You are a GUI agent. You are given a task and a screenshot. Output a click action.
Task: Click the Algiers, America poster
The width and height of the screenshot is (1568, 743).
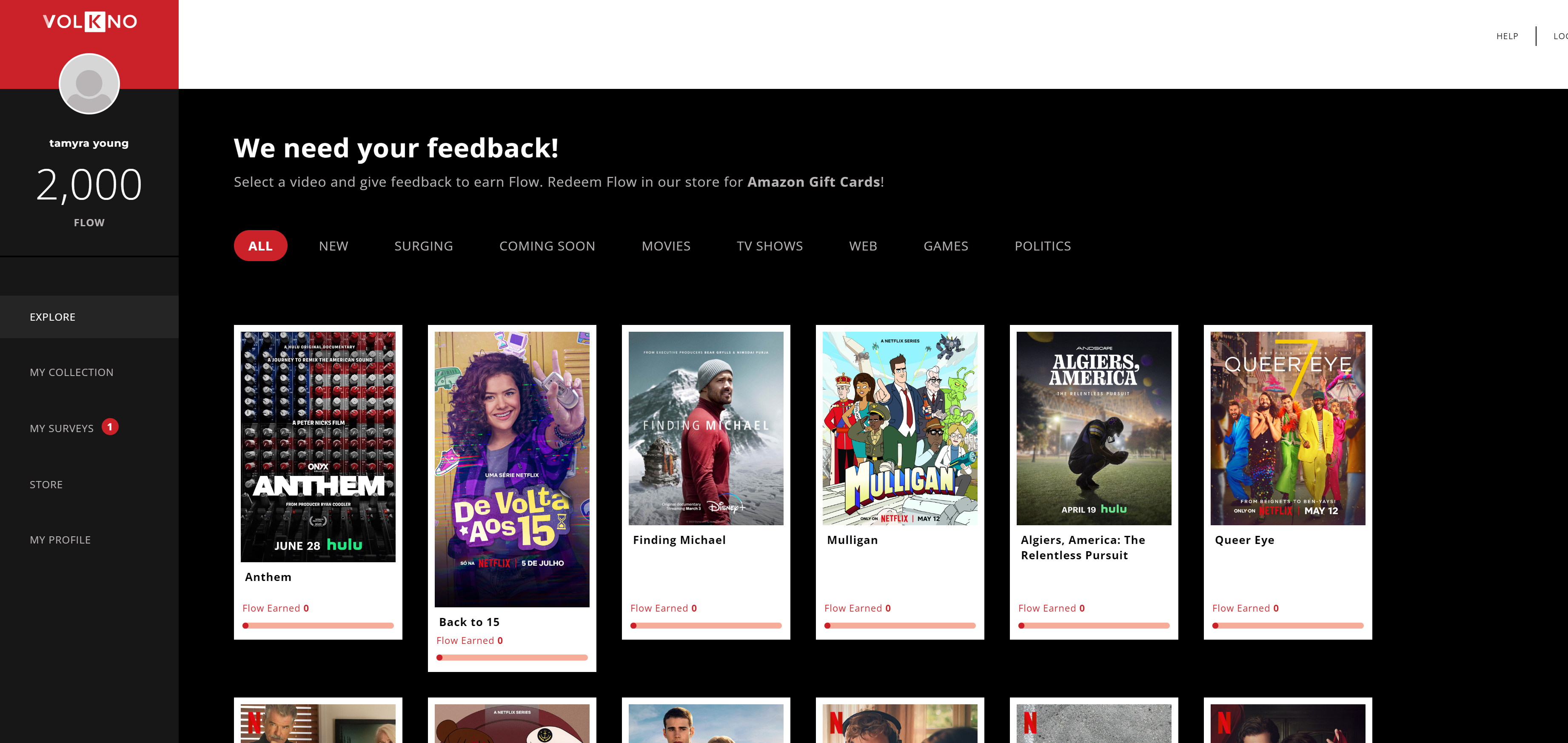(x=1093, y=428)
